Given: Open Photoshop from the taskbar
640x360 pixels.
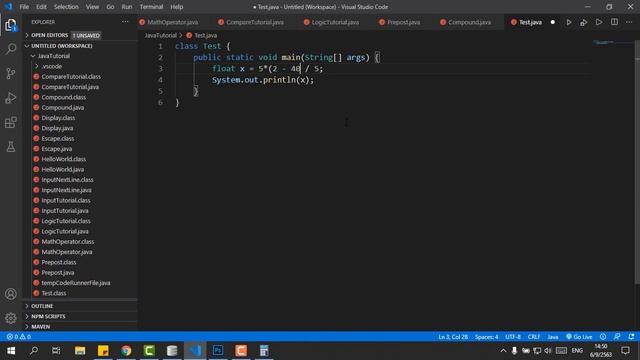Looking at the screenshot, I should click(218, 351).
